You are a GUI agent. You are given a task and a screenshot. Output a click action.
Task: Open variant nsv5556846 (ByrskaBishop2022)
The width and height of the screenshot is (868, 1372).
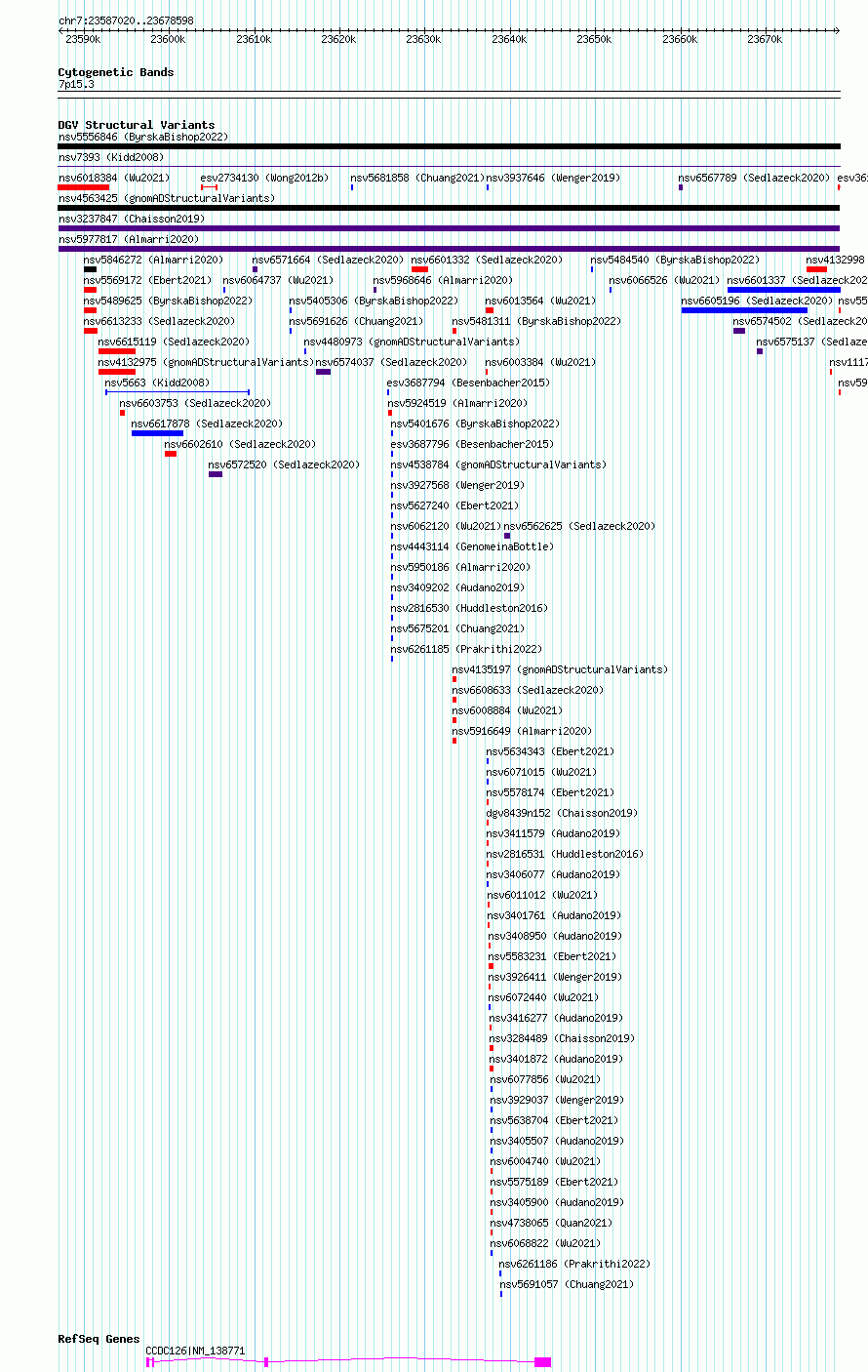tap(143, 137)
